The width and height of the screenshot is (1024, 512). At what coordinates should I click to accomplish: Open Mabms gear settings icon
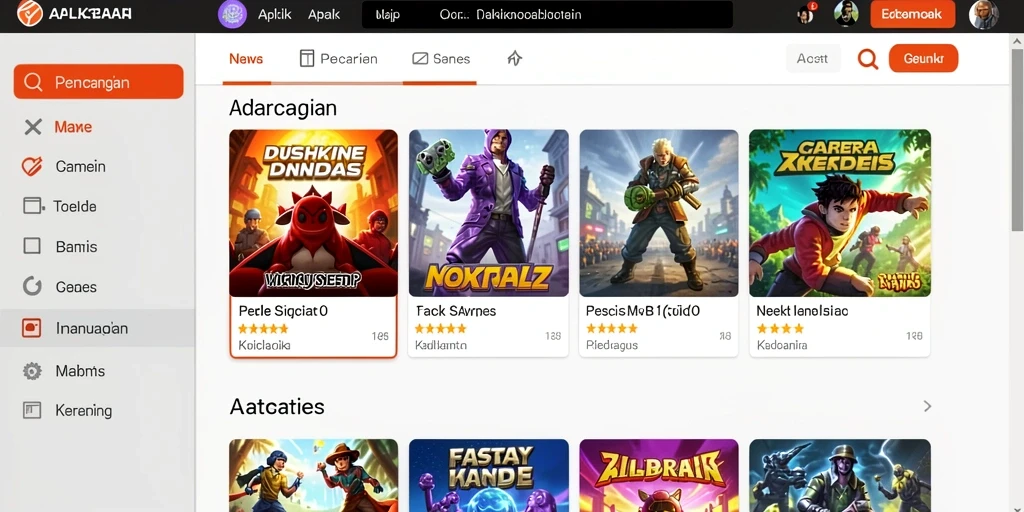tap(32, 371)
